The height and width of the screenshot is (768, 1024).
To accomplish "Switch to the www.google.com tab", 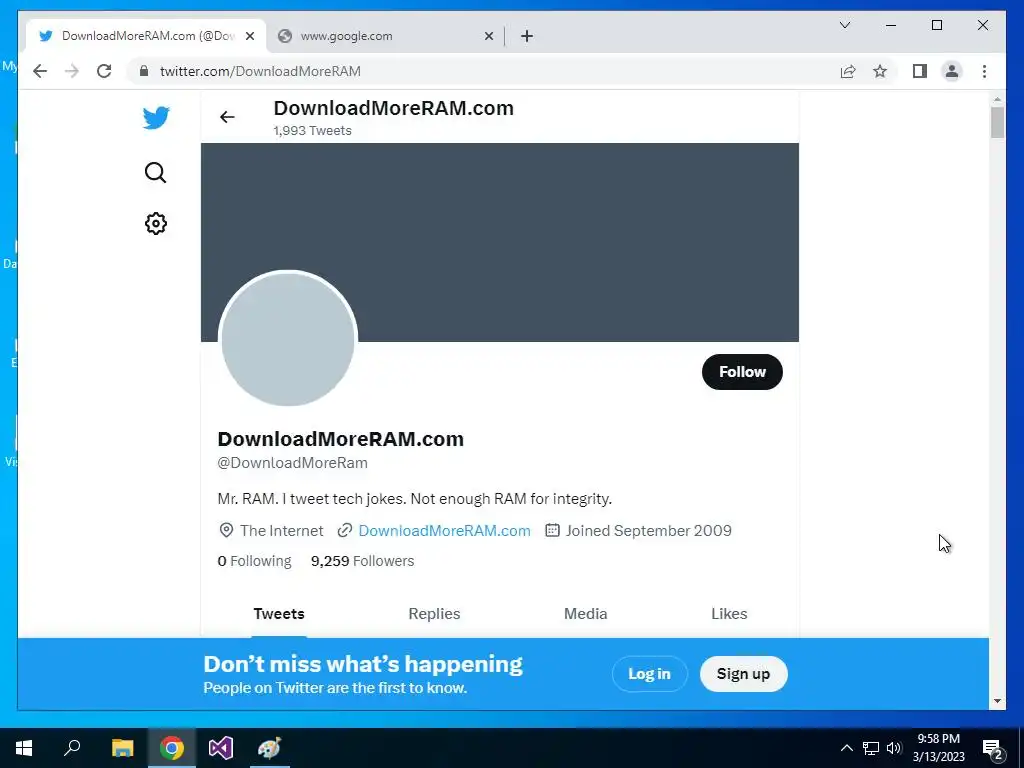I will point(385,36).
